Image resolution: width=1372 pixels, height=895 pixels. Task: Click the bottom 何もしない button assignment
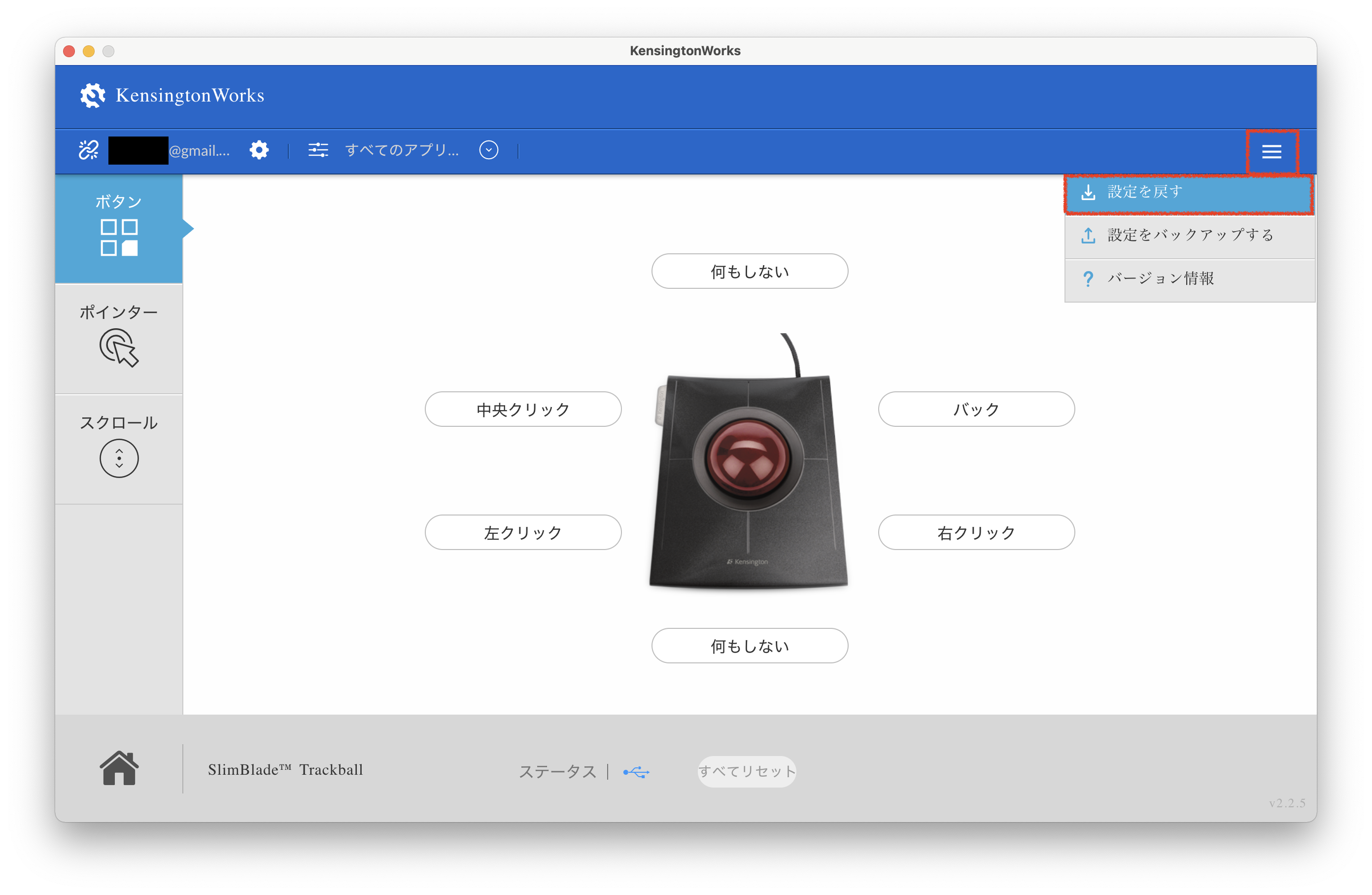(x=750, y=645)
